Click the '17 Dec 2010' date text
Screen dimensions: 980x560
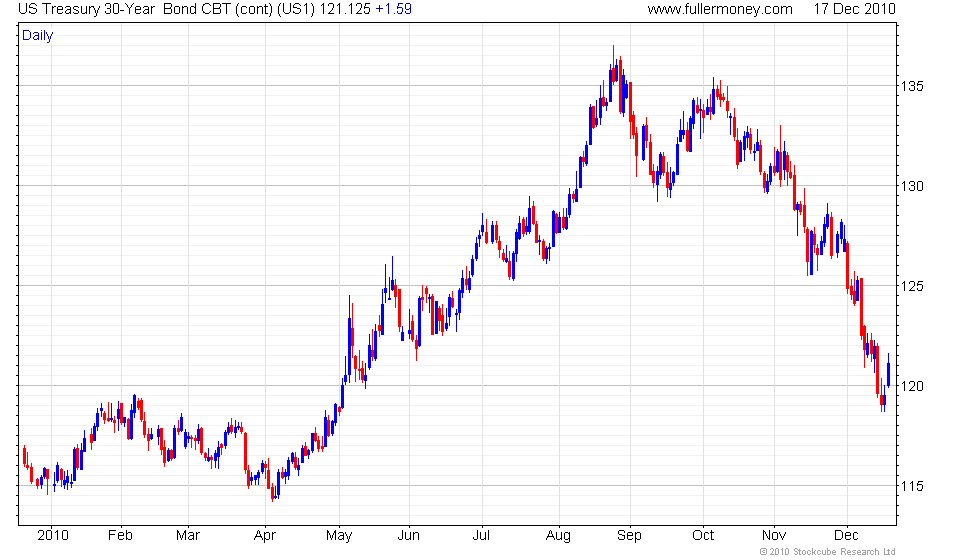click(x=854, y=9)
